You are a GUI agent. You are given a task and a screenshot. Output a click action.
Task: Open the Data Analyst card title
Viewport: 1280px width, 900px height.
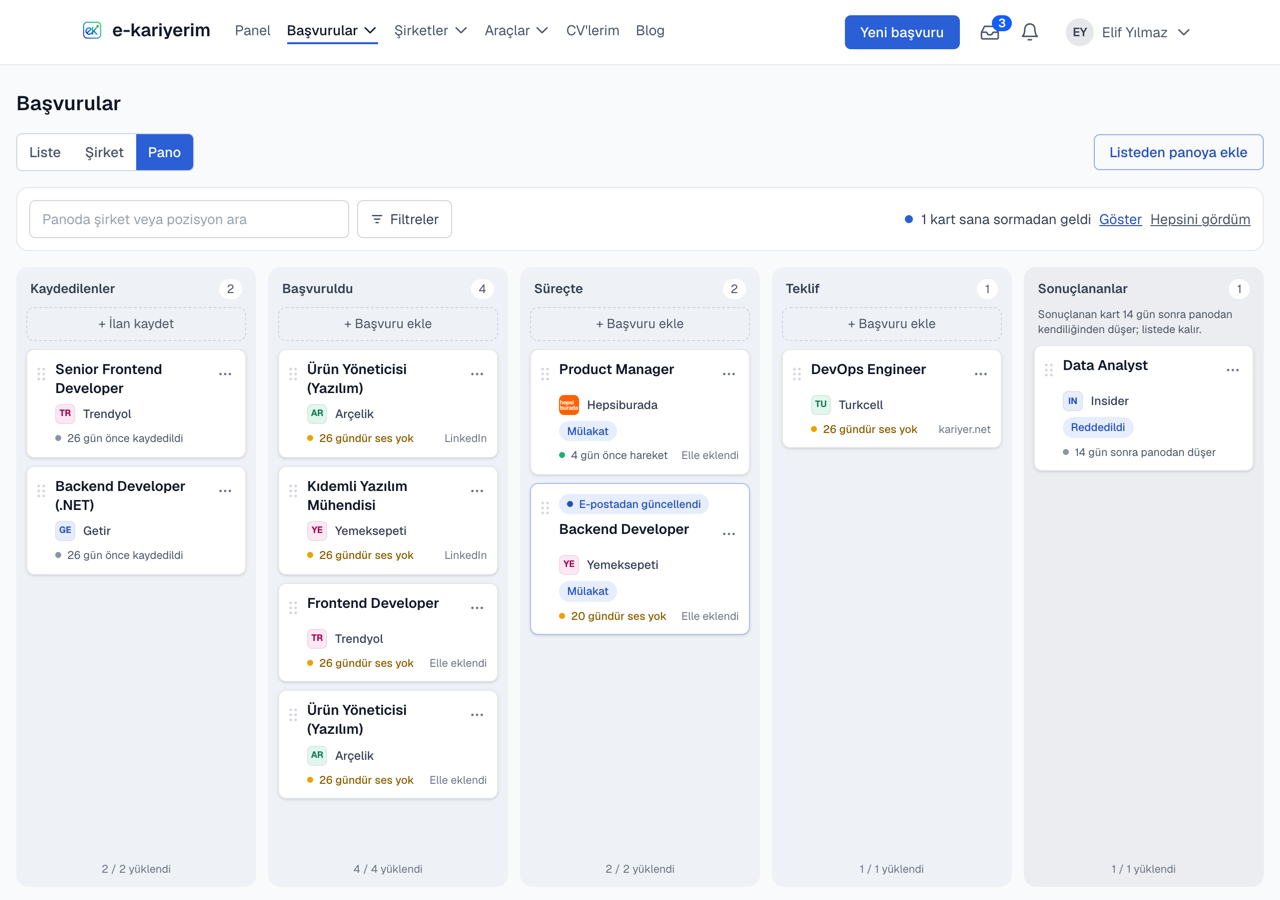click(1105, 366)
